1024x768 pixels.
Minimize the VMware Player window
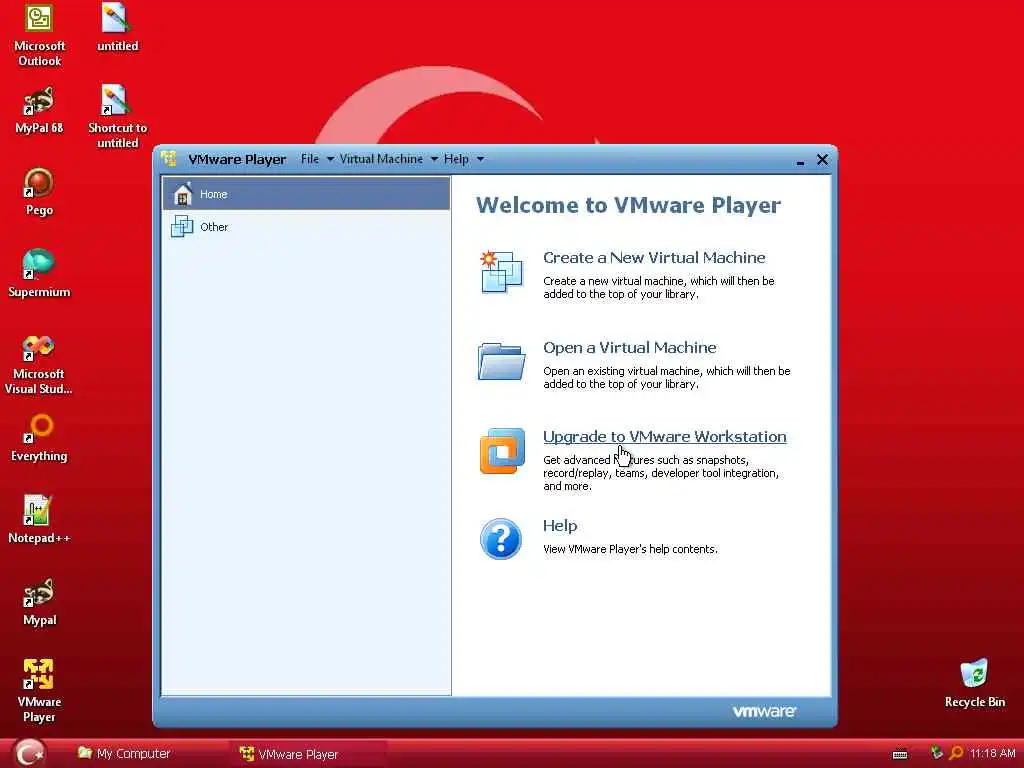800,161
